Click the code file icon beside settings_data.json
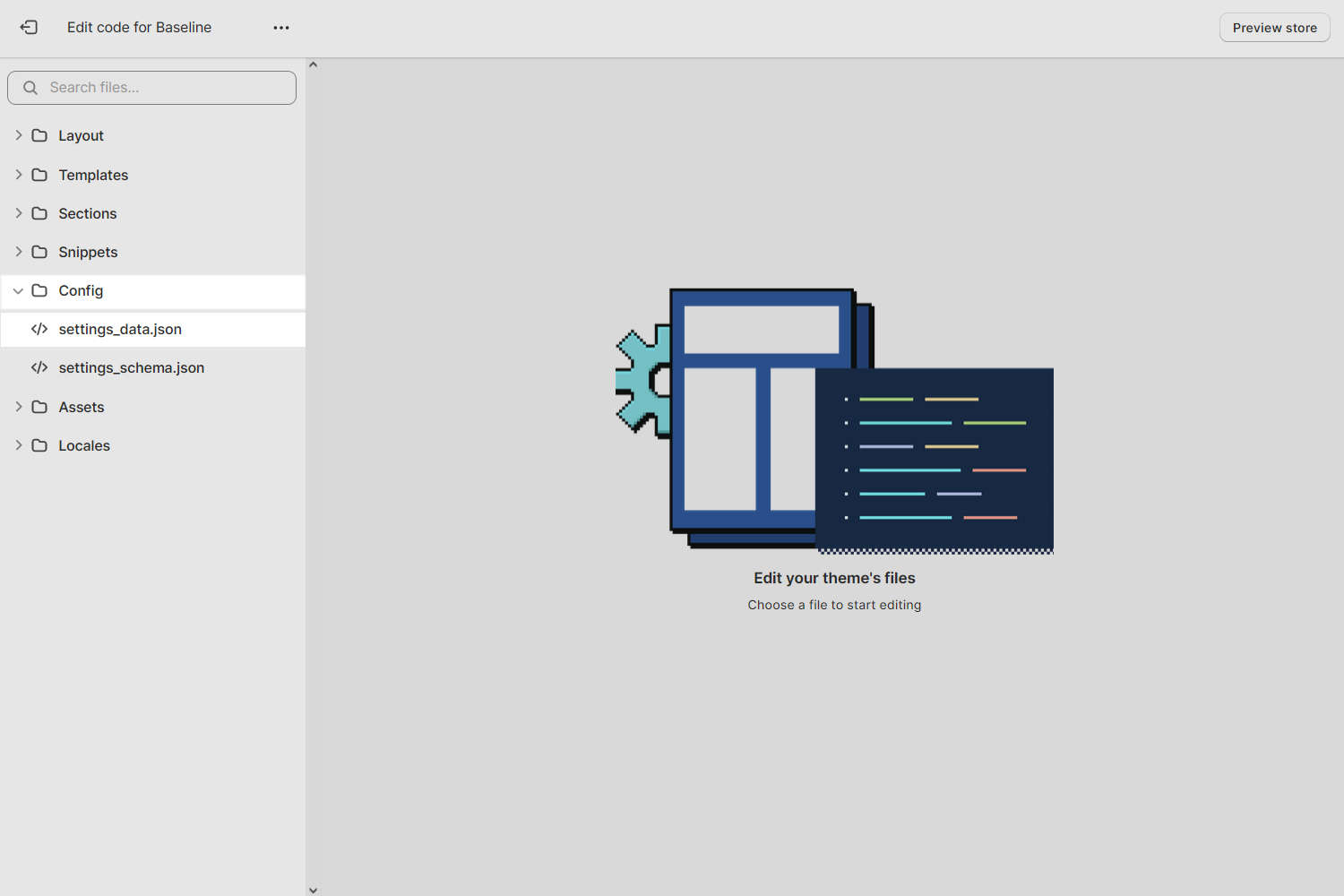This screenshot has height=896, width=1344. click(39, 329)
